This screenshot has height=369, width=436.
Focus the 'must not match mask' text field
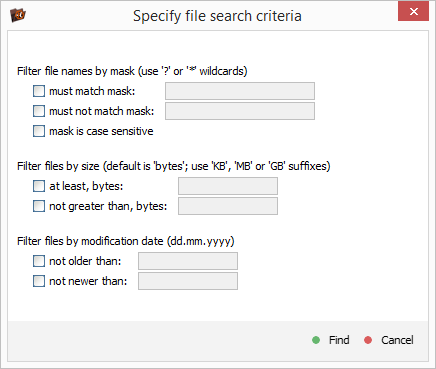[240, 111]
